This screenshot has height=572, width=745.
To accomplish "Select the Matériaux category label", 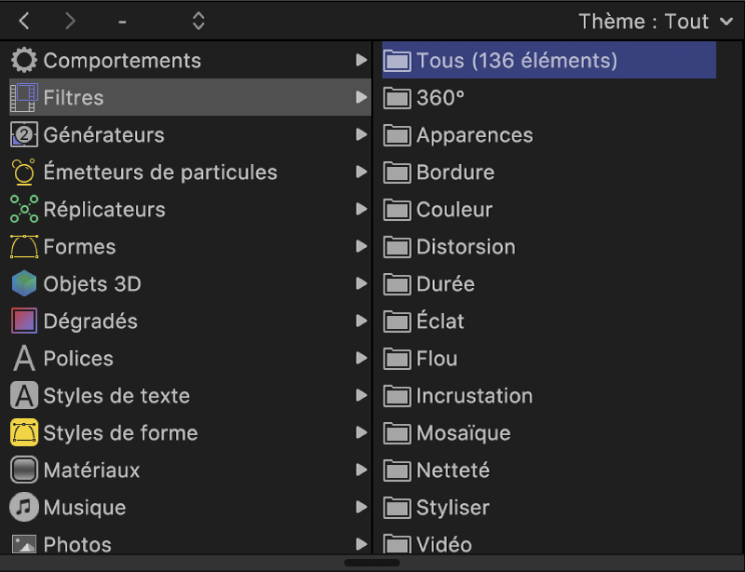I will (92, 470).
